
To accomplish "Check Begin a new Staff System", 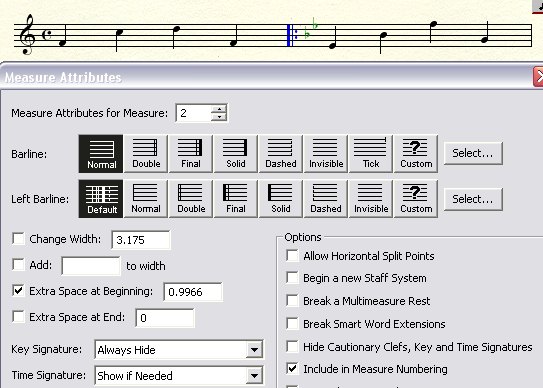I will coord(292,278).
